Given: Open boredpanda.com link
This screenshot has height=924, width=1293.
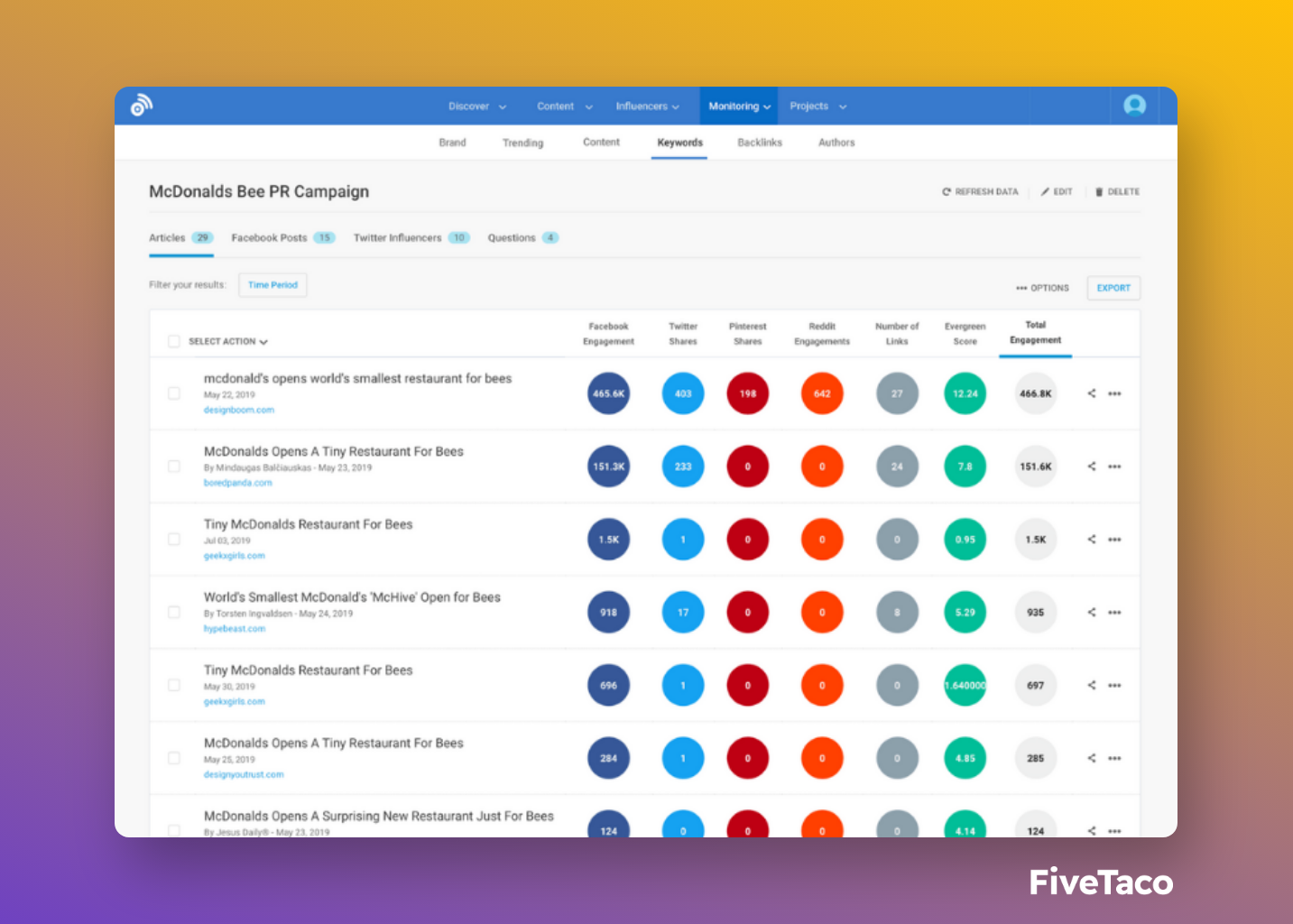Looking at the screenshot, I should coord(238,483).
